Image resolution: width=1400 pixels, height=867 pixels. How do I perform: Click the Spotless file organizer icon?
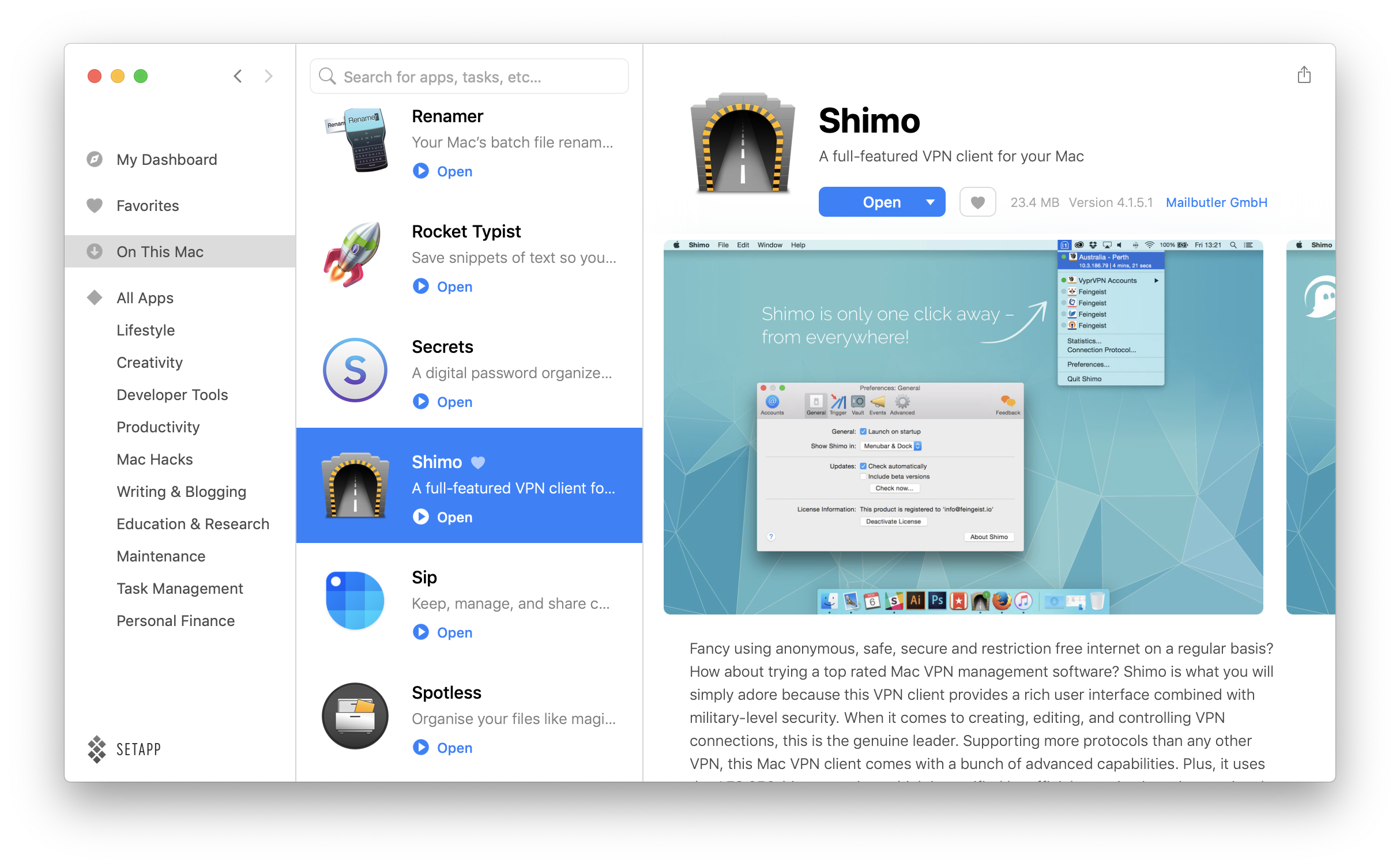tap(353, 718)
